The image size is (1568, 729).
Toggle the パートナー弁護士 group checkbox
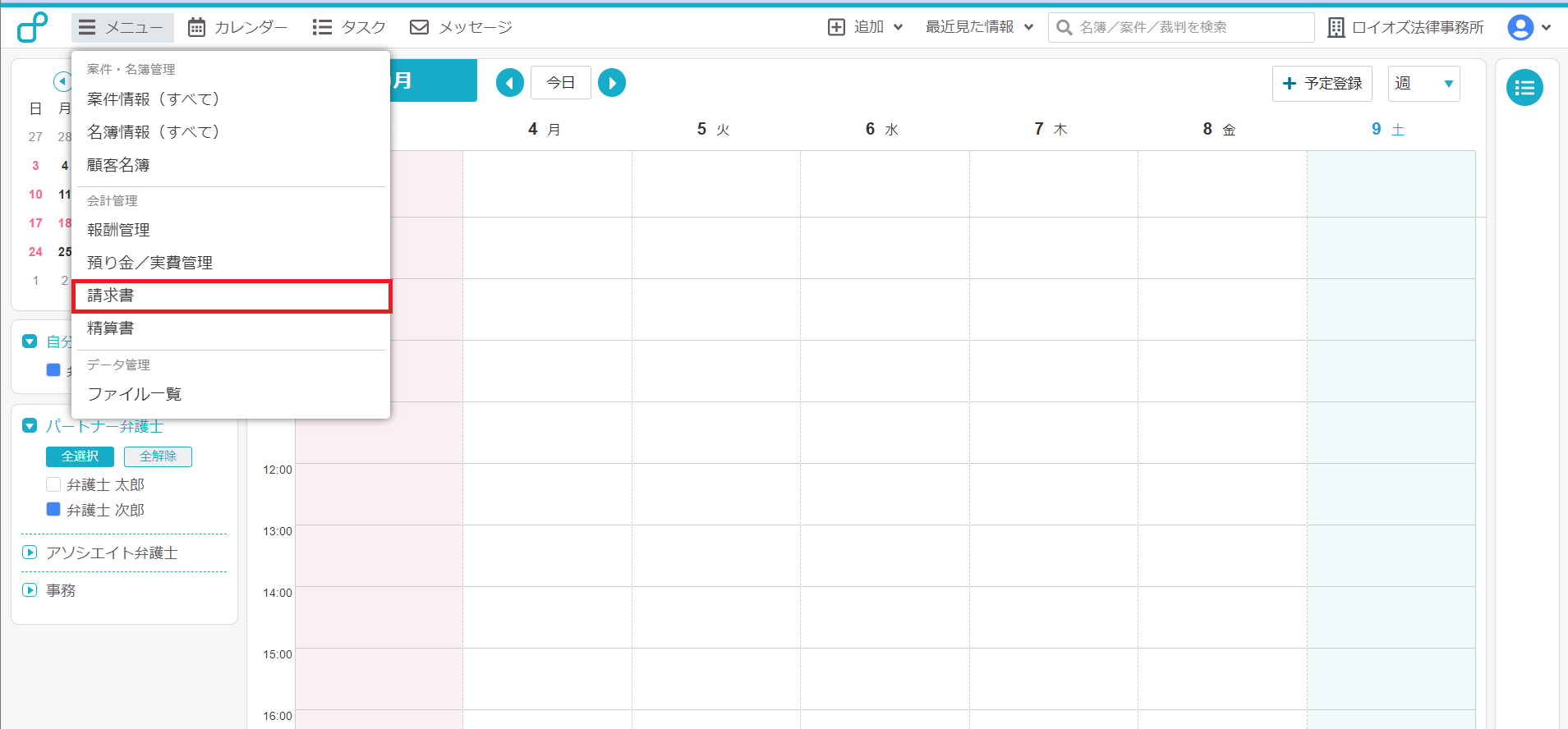coord(30,425)
